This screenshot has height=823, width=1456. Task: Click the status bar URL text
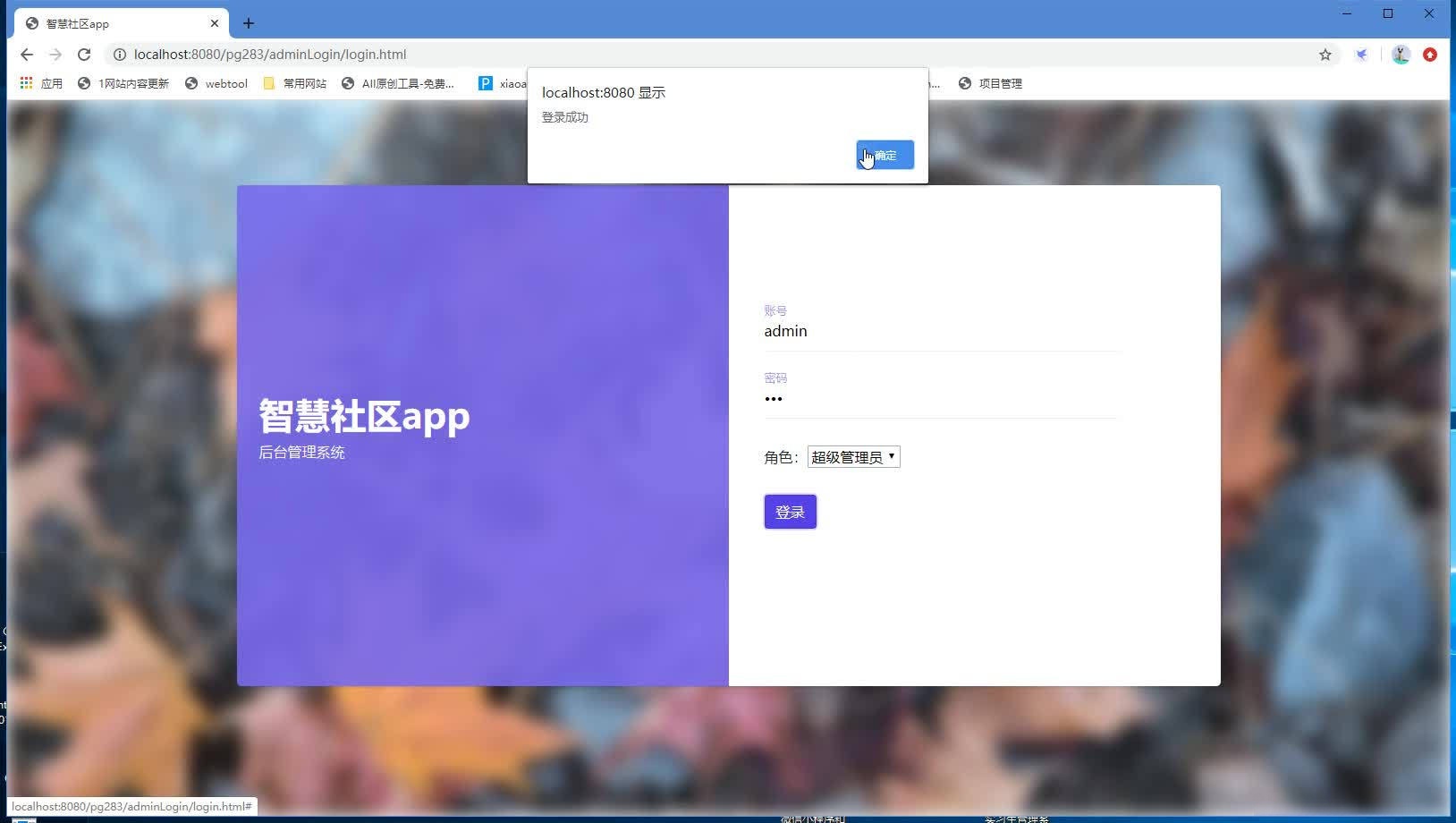click(x=131, y=806)
